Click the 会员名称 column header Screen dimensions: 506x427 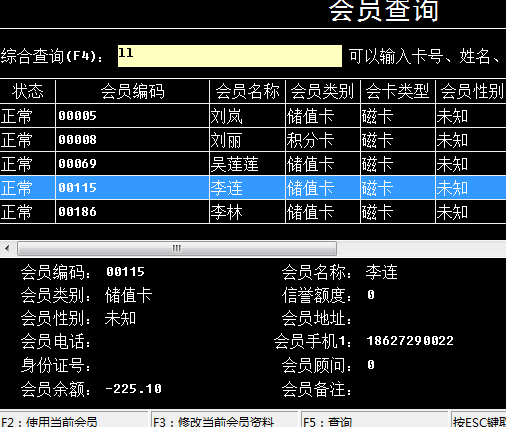247,91
